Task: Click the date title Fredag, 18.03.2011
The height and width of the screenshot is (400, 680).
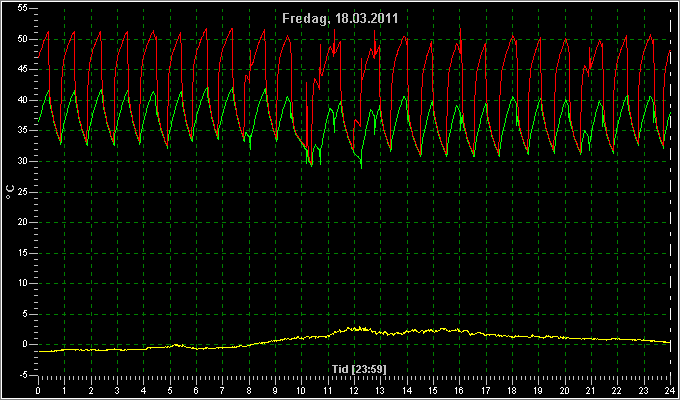Action: pos(340,18)
